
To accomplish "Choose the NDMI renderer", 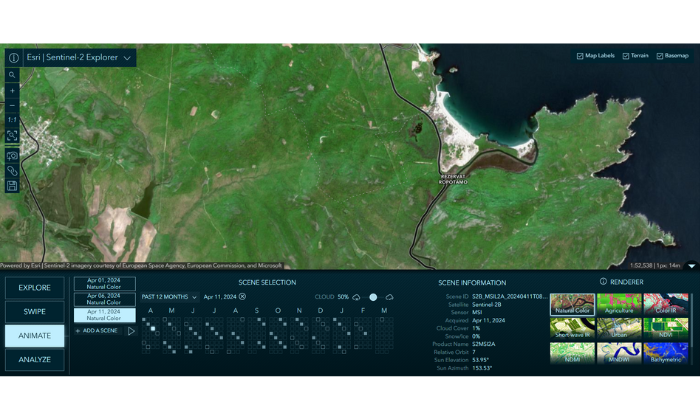I will coord(572,353).
